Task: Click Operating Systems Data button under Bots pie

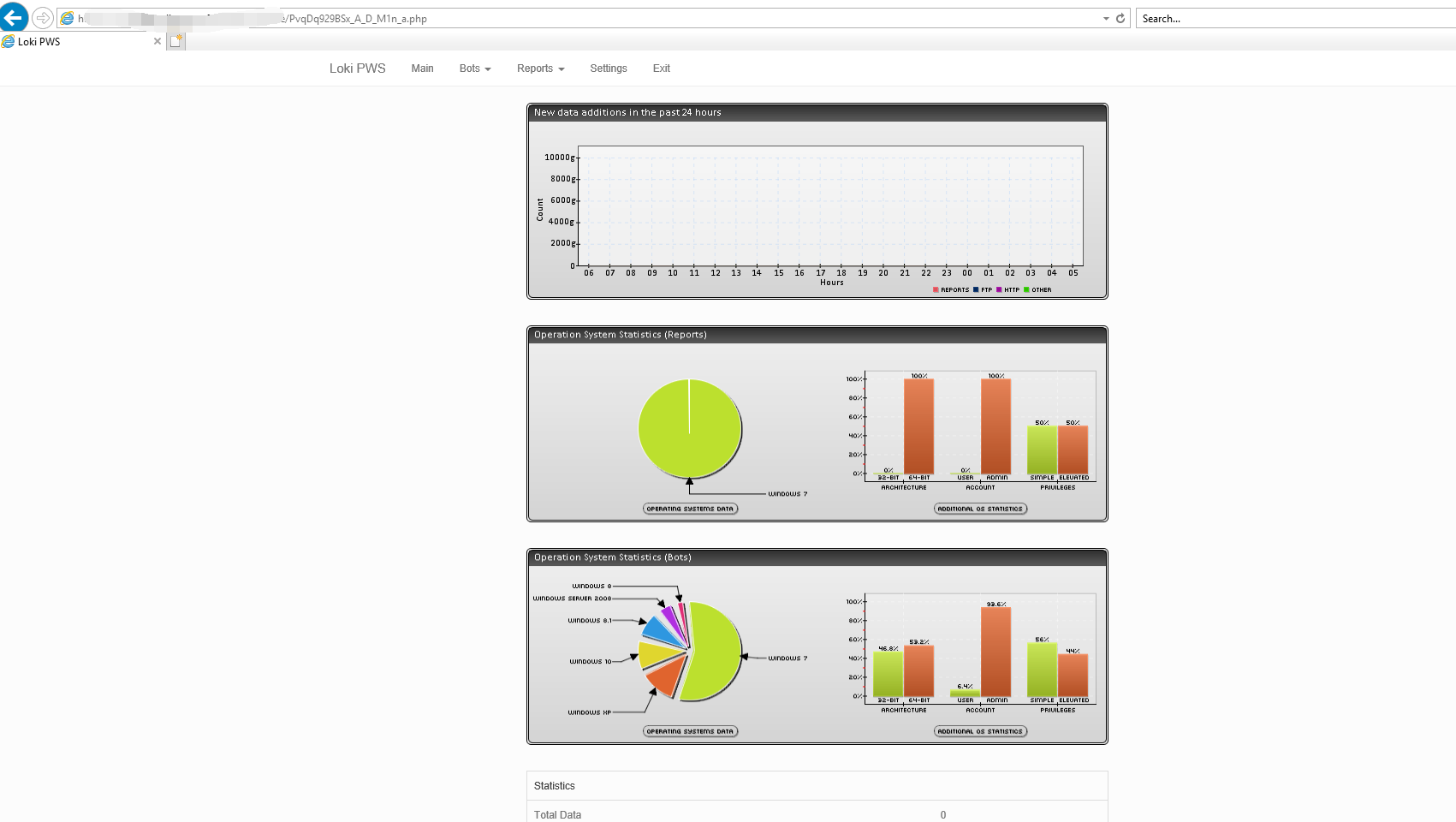Action: click(x=690, y=731)
